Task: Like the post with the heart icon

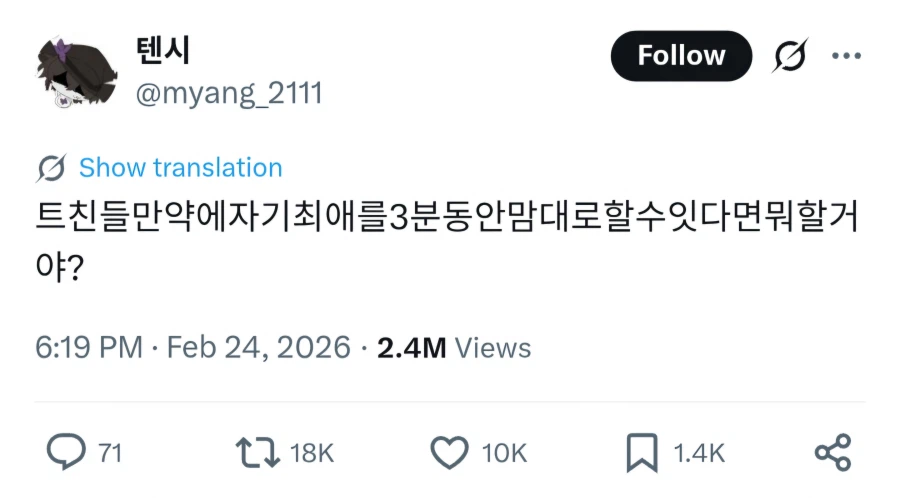Action: [449, 453]
